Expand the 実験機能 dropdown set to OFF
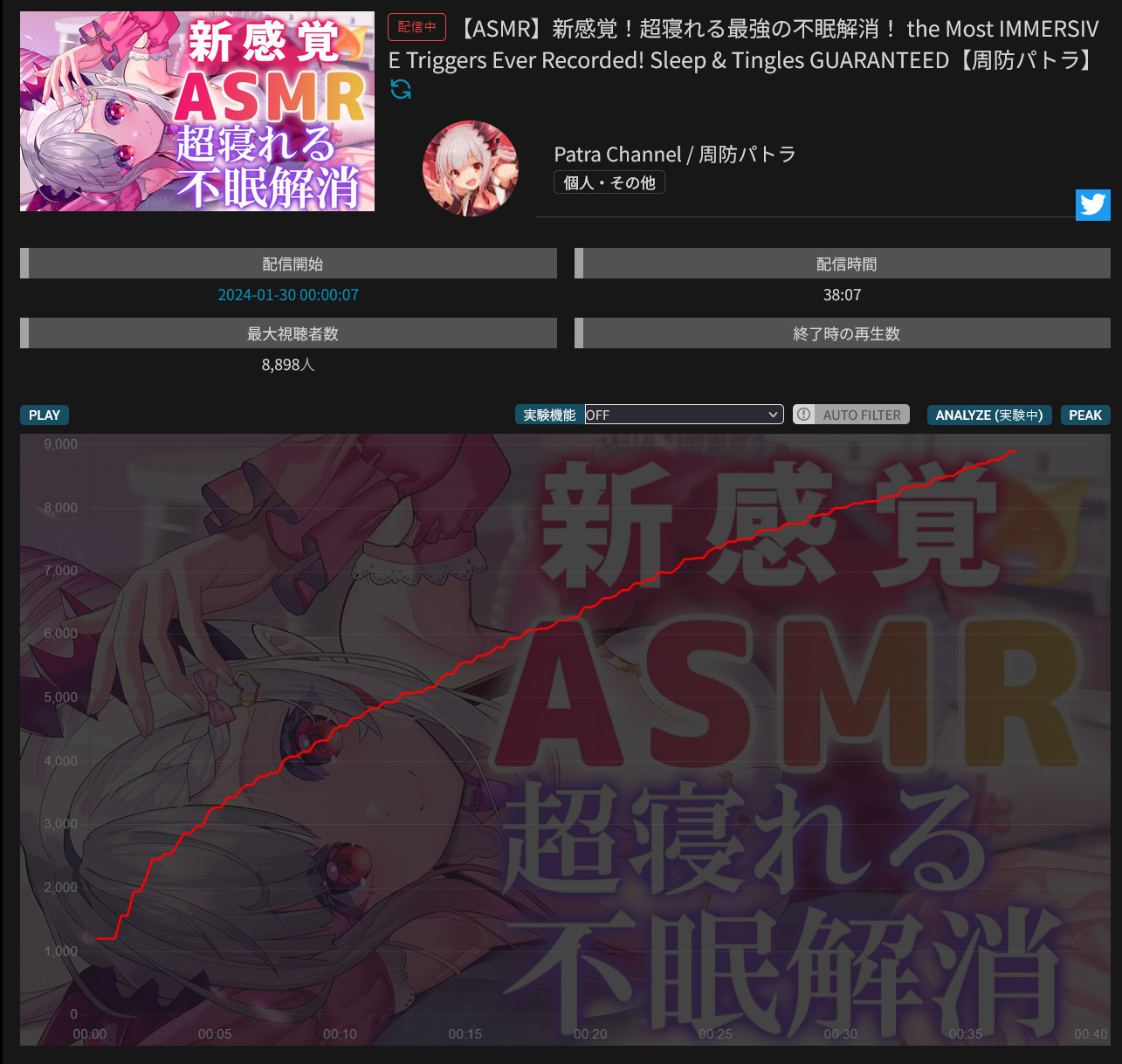 pos(685,415)
